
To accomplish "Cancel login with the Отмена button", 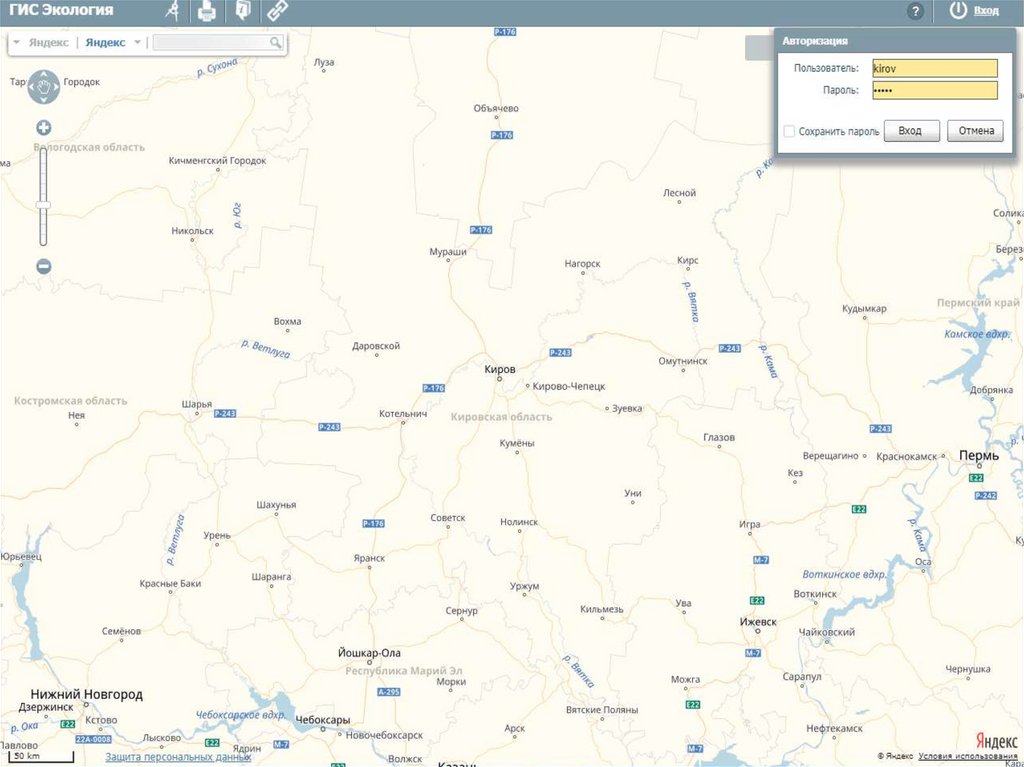I will 976,131.
